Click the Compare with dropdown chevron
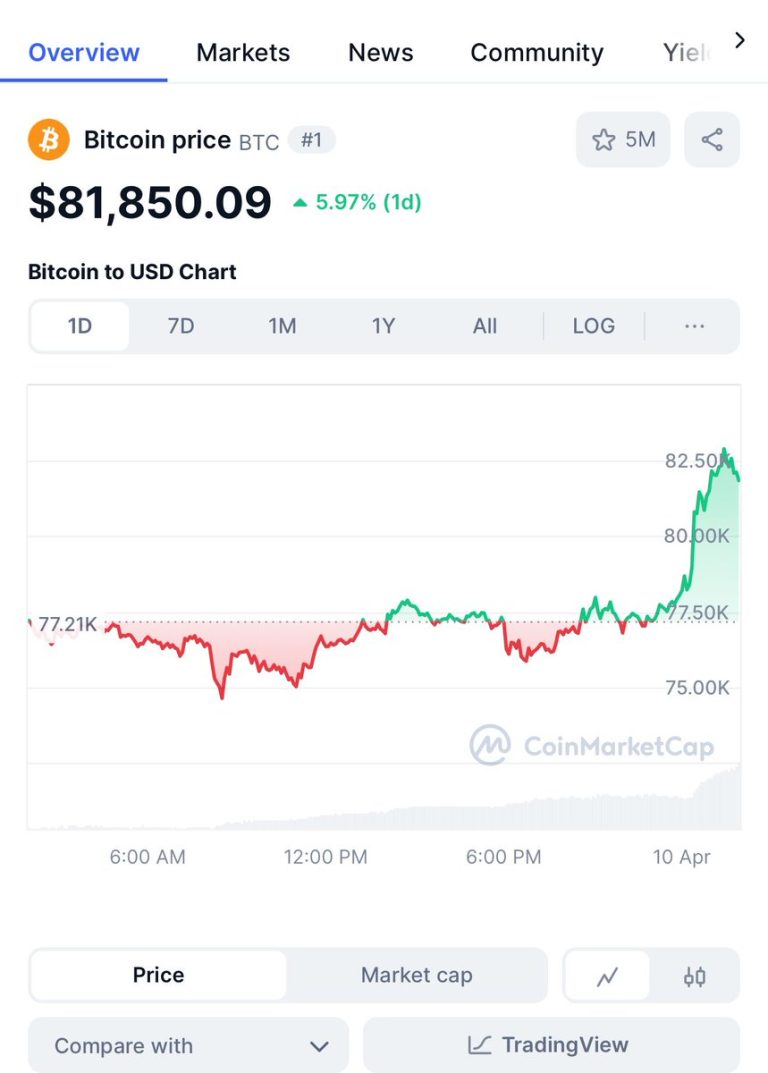This screenshot has height=1073, width=768. click(x=319, y=1046)
